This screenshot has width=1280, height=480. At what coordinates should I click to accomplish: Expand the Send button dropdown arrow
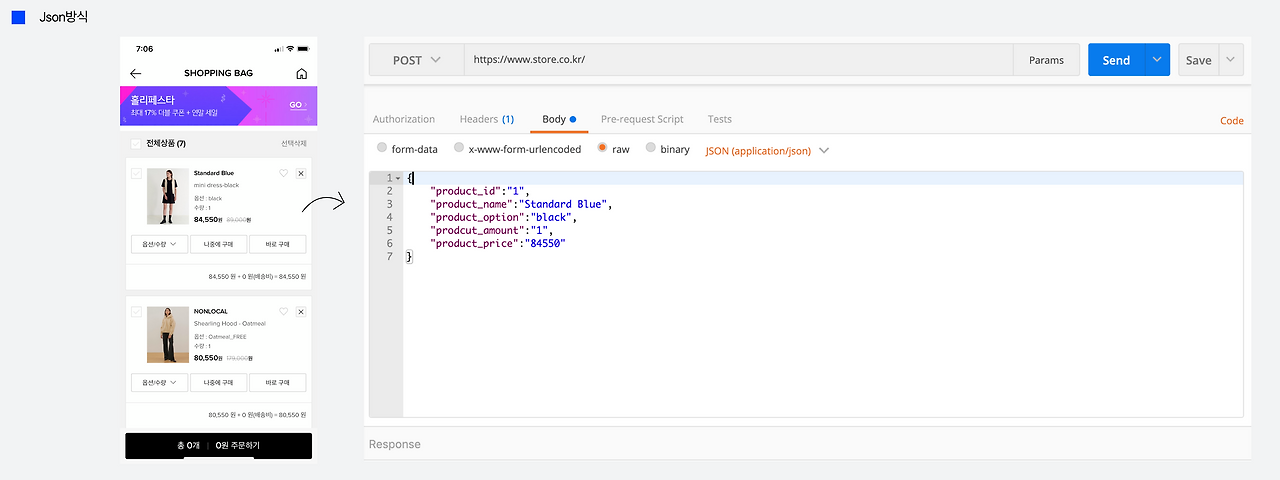(x=1157, y=60)
